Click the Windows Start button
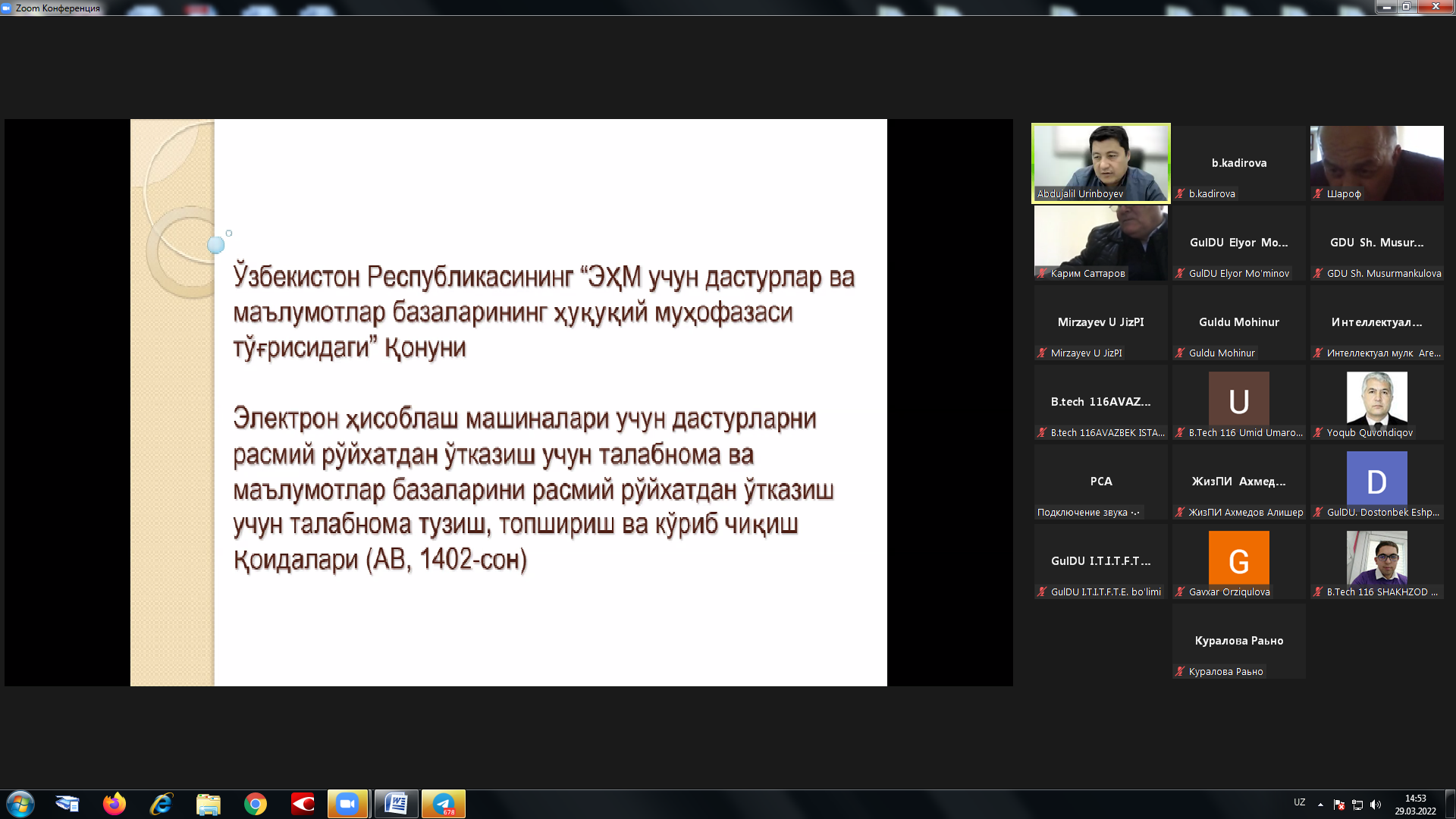 tap(20, 804)
